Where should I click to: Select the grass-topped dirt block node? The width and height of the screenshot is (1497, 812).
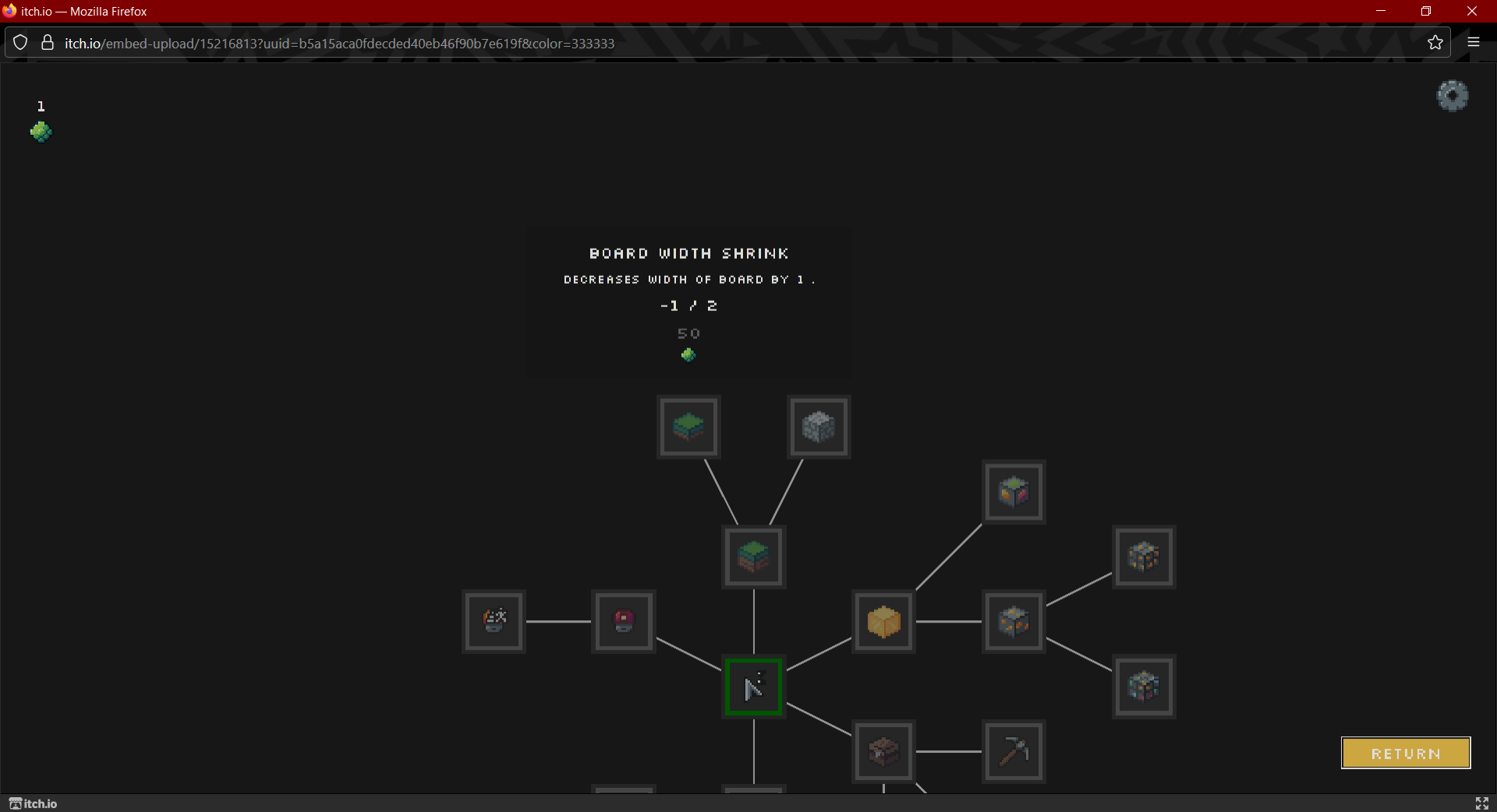[x=754, y=556]
